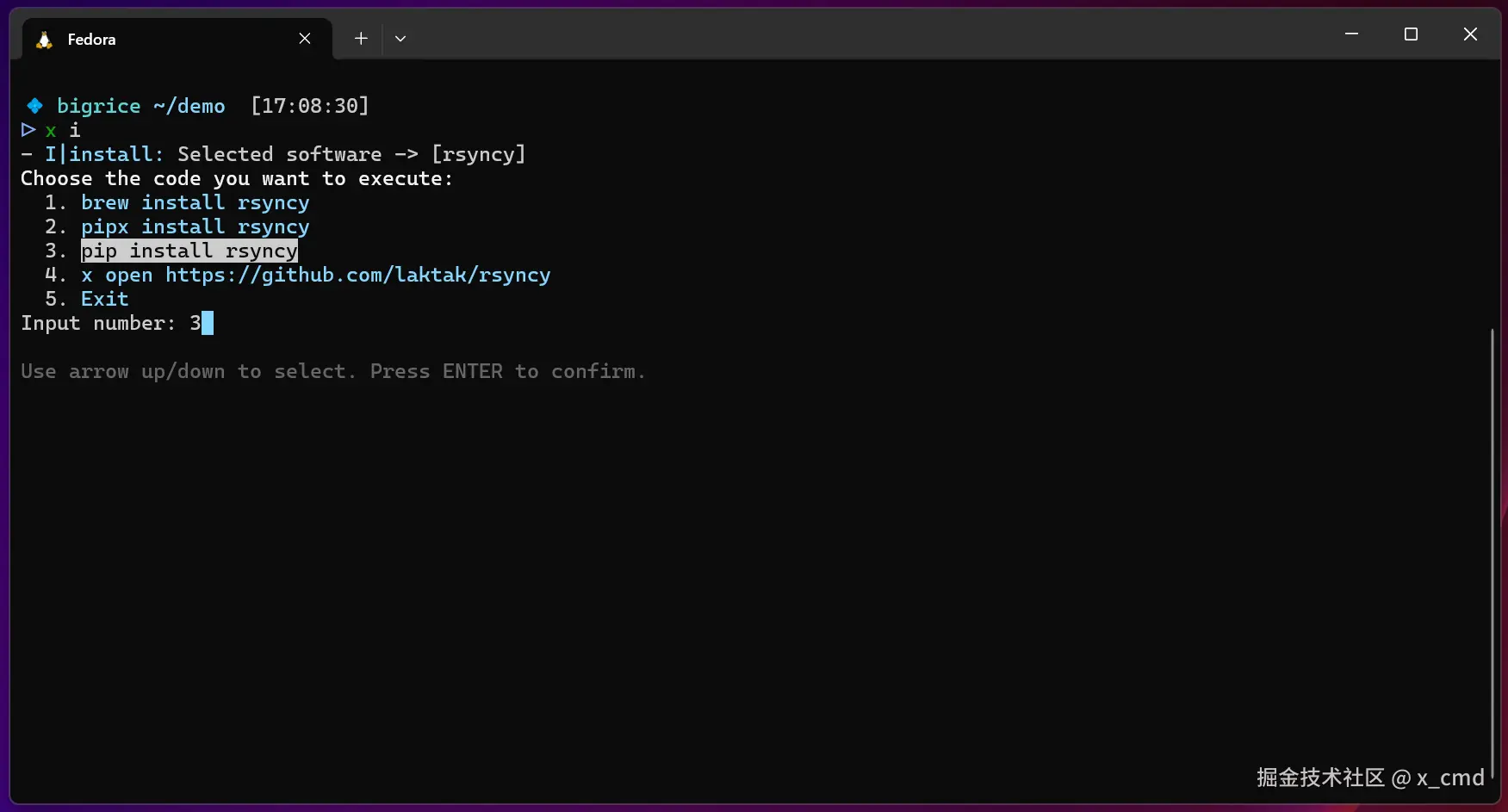1508x812 pixels.
Task: Click the blue diamond prompt icon
Action: (x=34, y=106)
